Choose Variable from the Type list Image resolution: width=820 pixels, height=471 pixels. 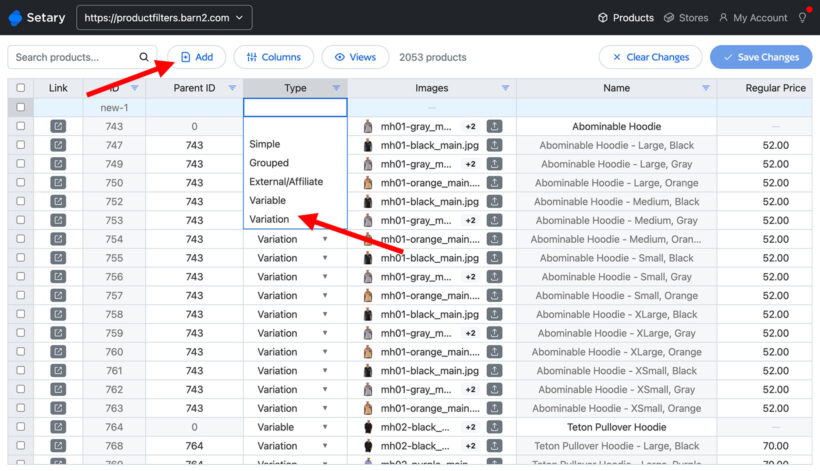click(295, 201)
